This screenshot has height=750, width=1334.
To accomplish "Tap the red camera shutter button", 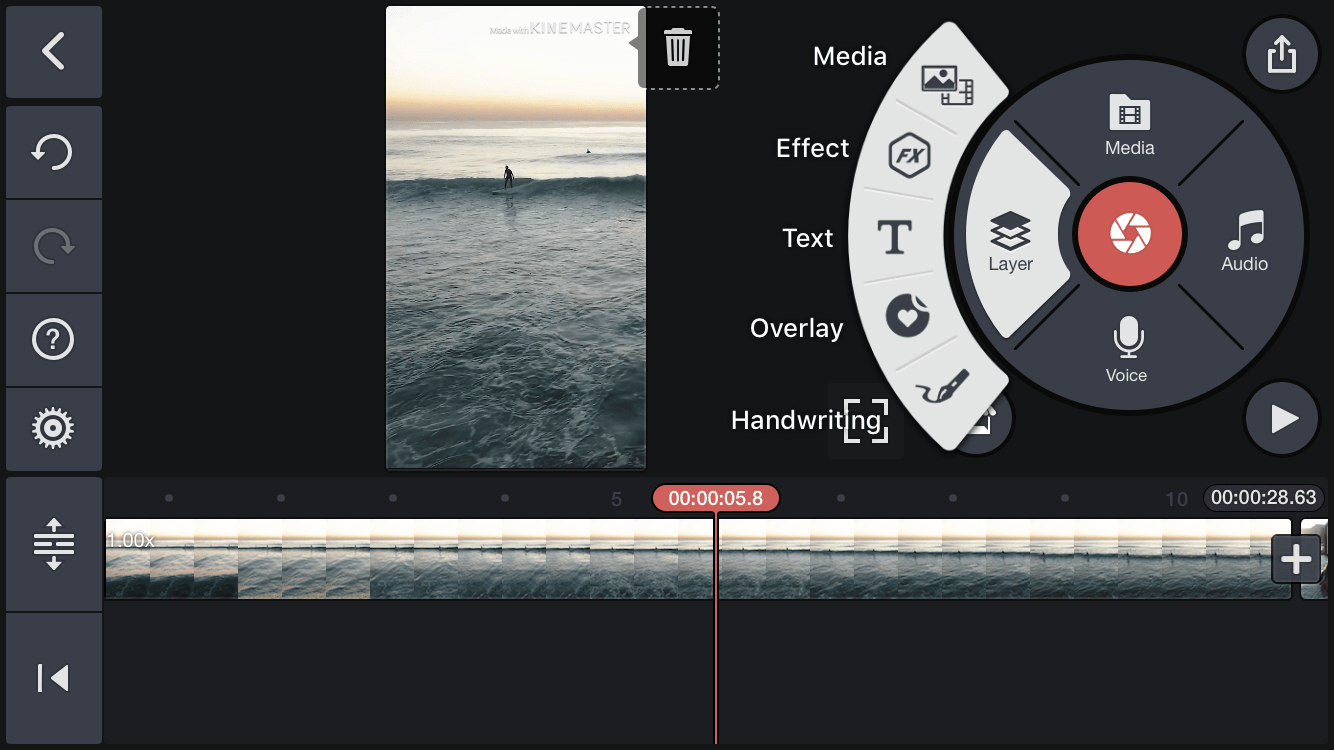I will tap(1130, 234).
